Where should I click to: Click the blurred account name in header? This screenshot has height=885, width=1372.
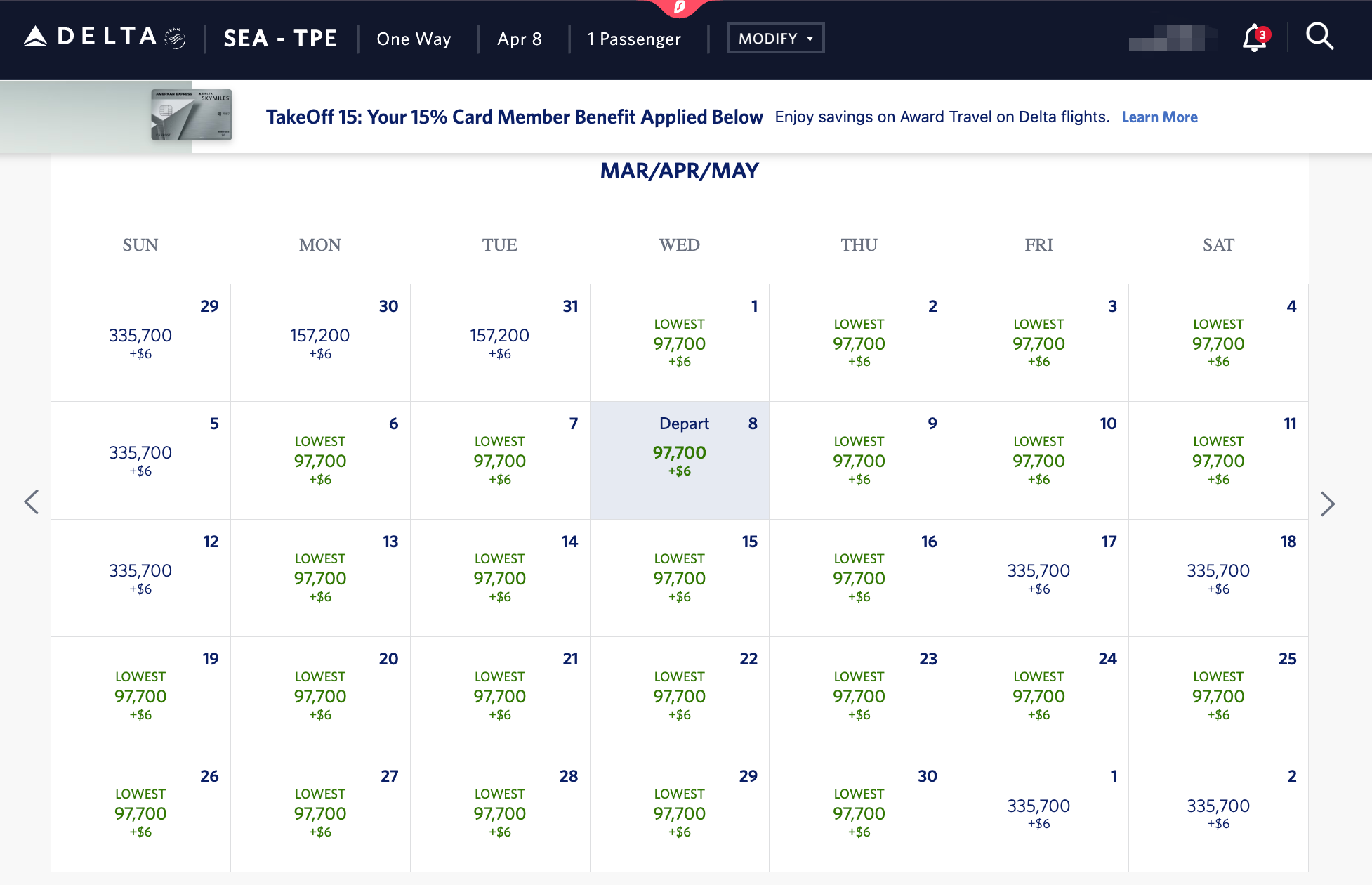[x=1172, y=38]
